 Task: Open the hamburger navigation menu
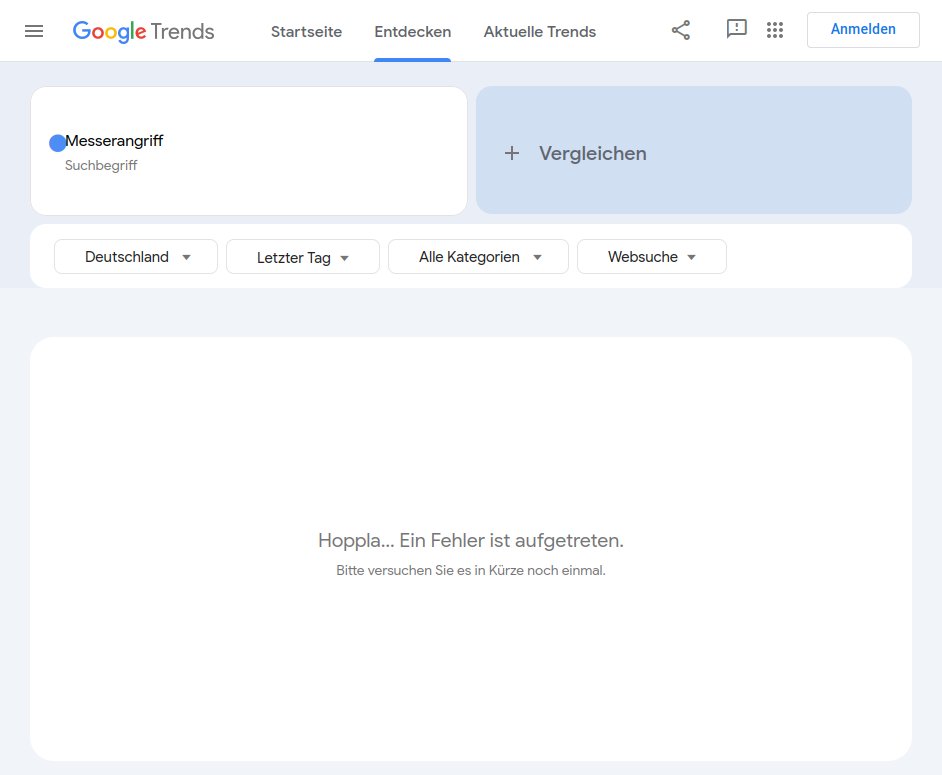coord(34,30)
